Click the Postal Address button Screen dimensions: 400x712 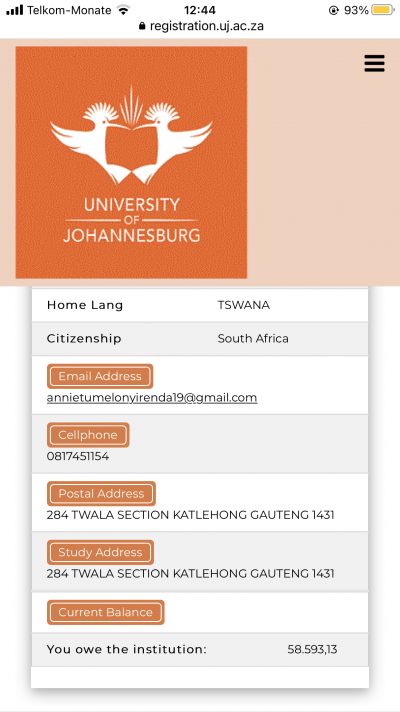pyautogui.click(x=101, y=494)
